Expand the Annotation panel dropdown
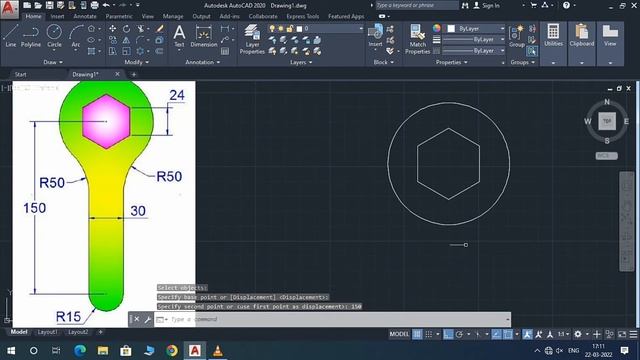This screenshot has height=360, width=640. point(203,62)
